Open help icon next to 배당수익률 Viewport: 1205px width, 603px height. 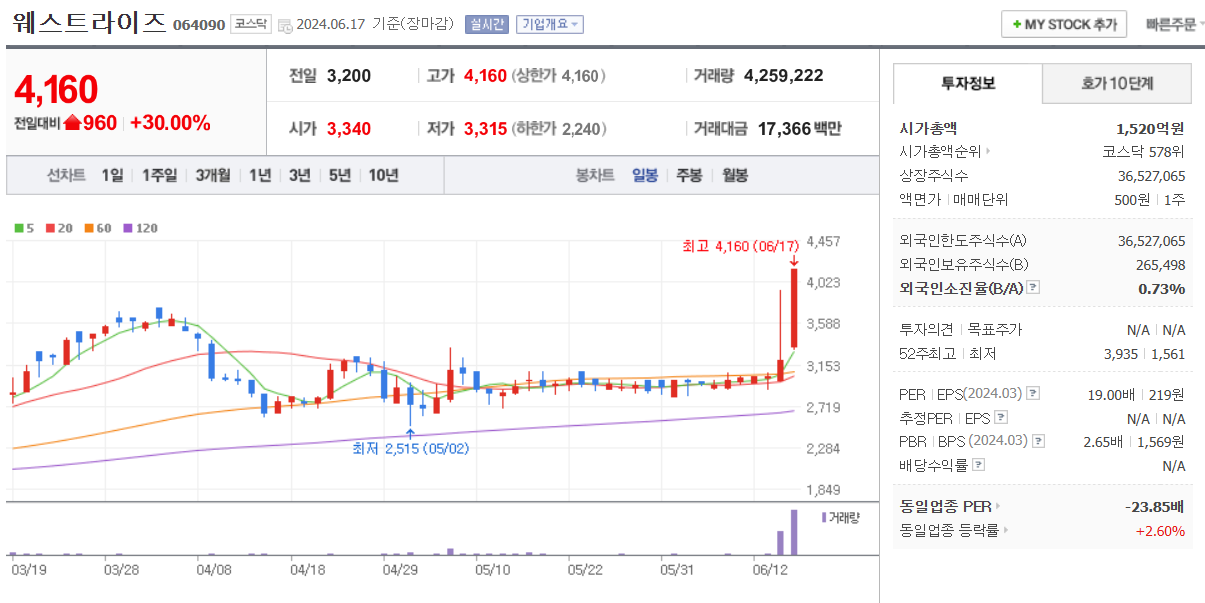tap(978, 465)
